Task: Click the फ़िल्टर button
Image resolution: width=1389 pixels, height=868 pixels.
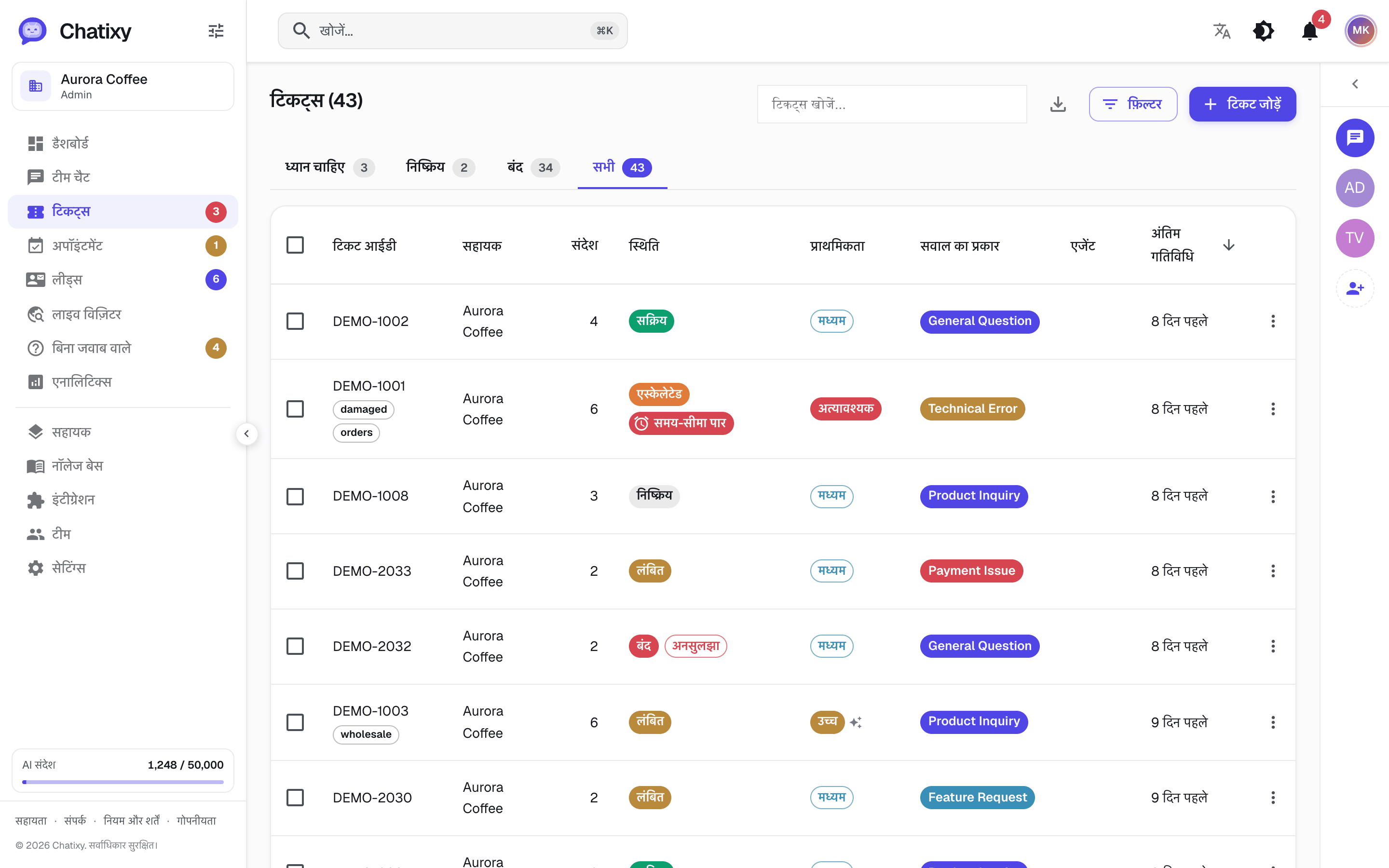Action: (x=1132, y=105)
